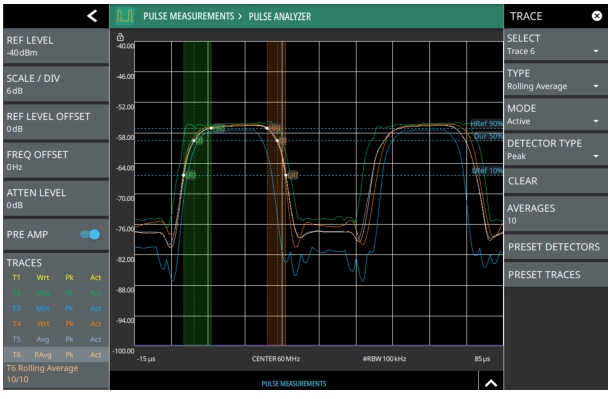Click the Clear button

tap(556, 181)
